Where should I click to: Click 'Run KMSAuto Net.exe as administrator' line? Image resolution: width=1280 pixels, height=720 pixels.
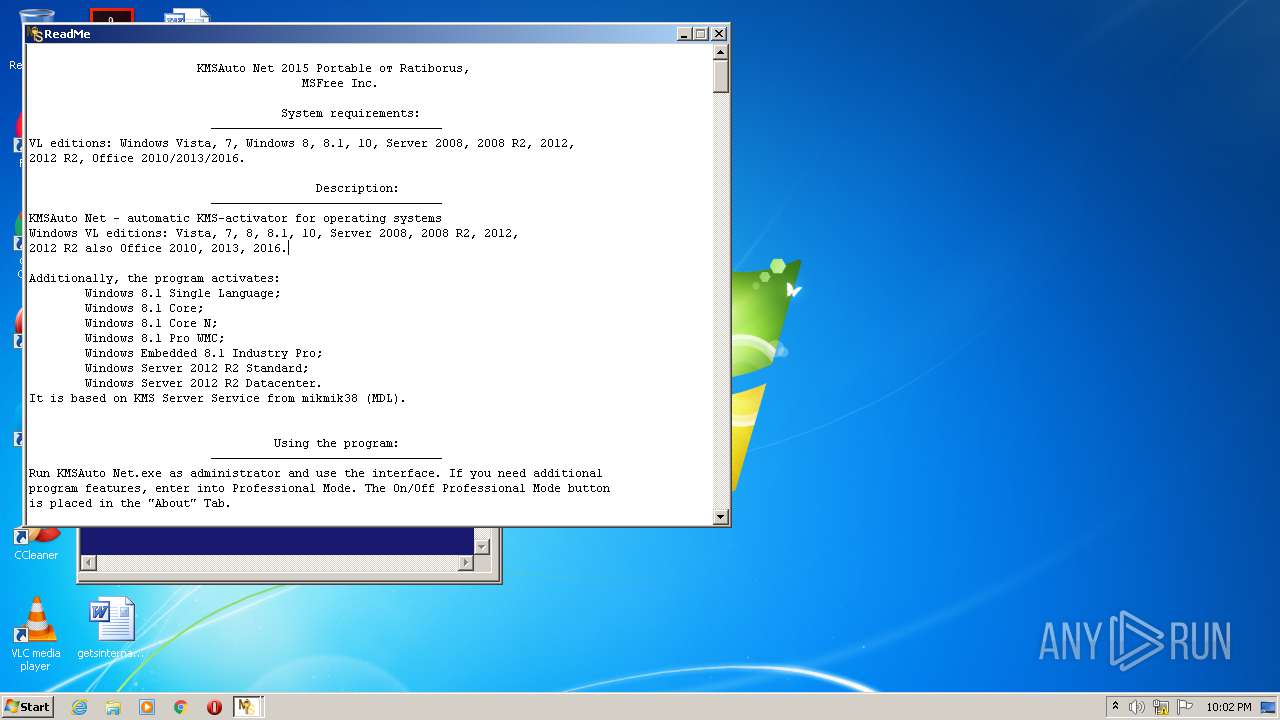315,473
